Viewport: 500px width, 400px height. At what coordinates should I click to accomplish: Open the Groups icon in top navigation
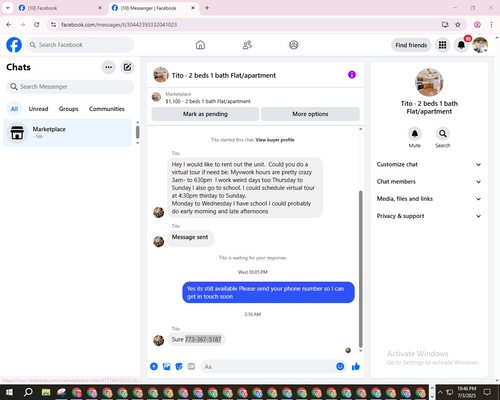[x=294, y=45]
